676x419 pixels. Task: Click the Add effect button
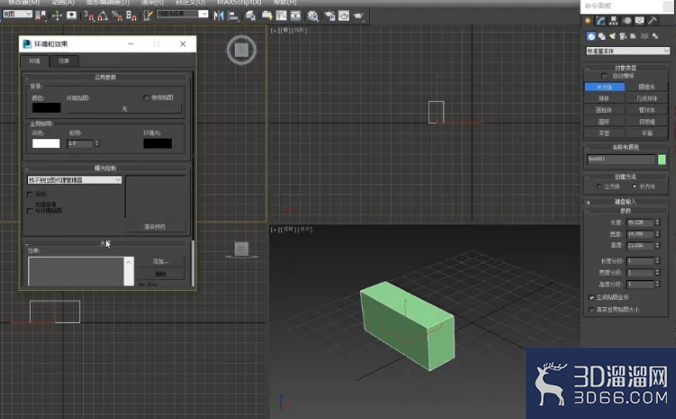[x=161, y=261]
